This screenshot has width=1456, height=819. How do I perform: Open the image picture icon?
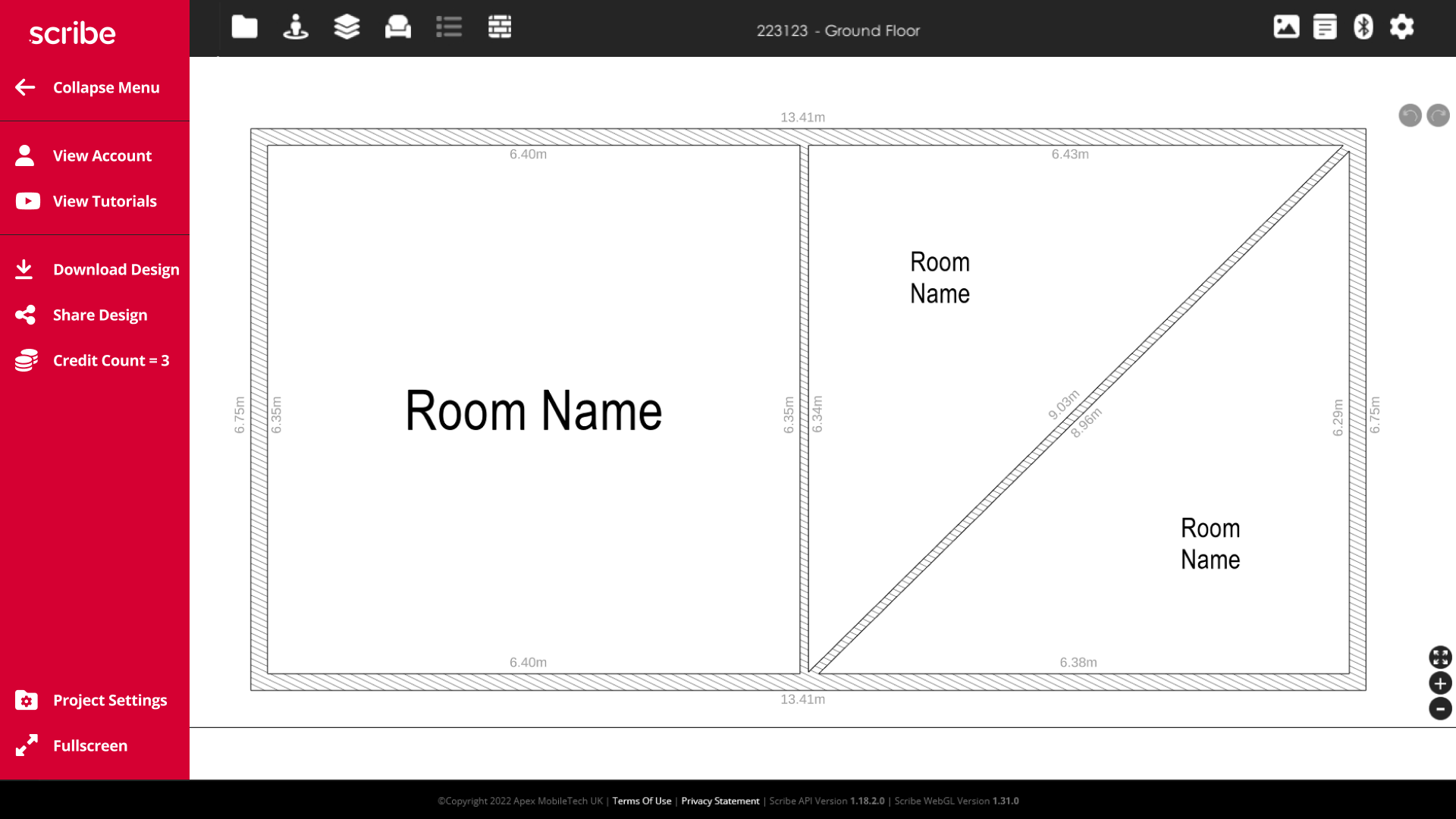(1286, 27)
